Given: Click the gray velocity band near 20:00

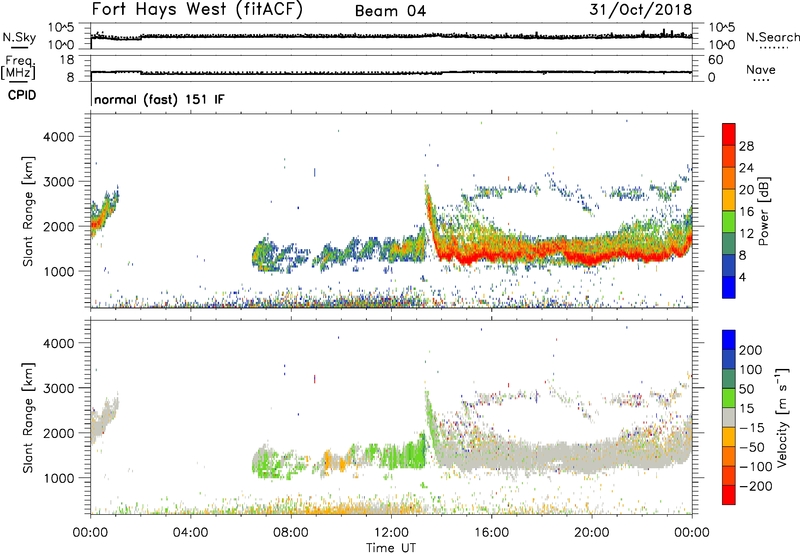Looking at the screenshot, I should [x=592, y=456].
